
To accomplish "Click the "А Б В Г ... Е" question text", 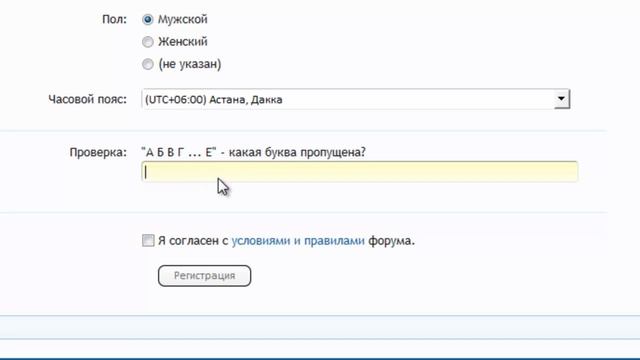I will pyautogui.click(x=253, y=152).
